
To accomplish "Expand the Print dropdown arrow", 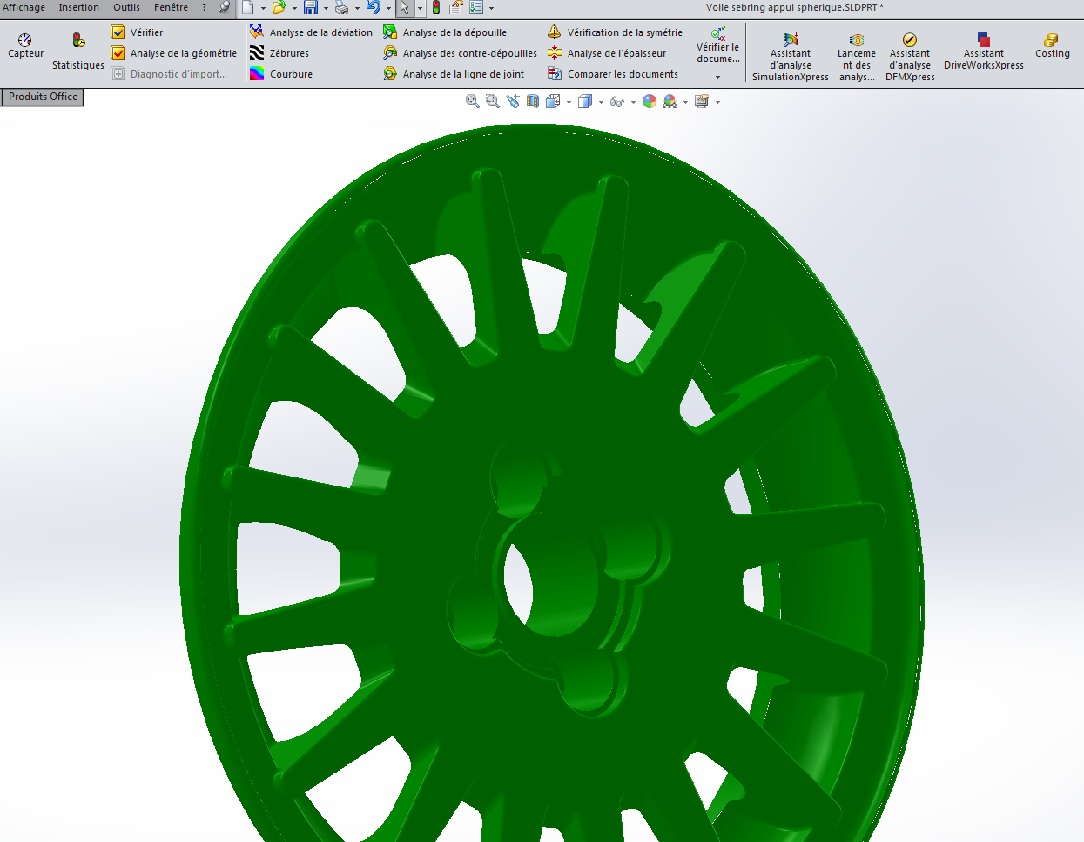I will [x=357, y=8].
